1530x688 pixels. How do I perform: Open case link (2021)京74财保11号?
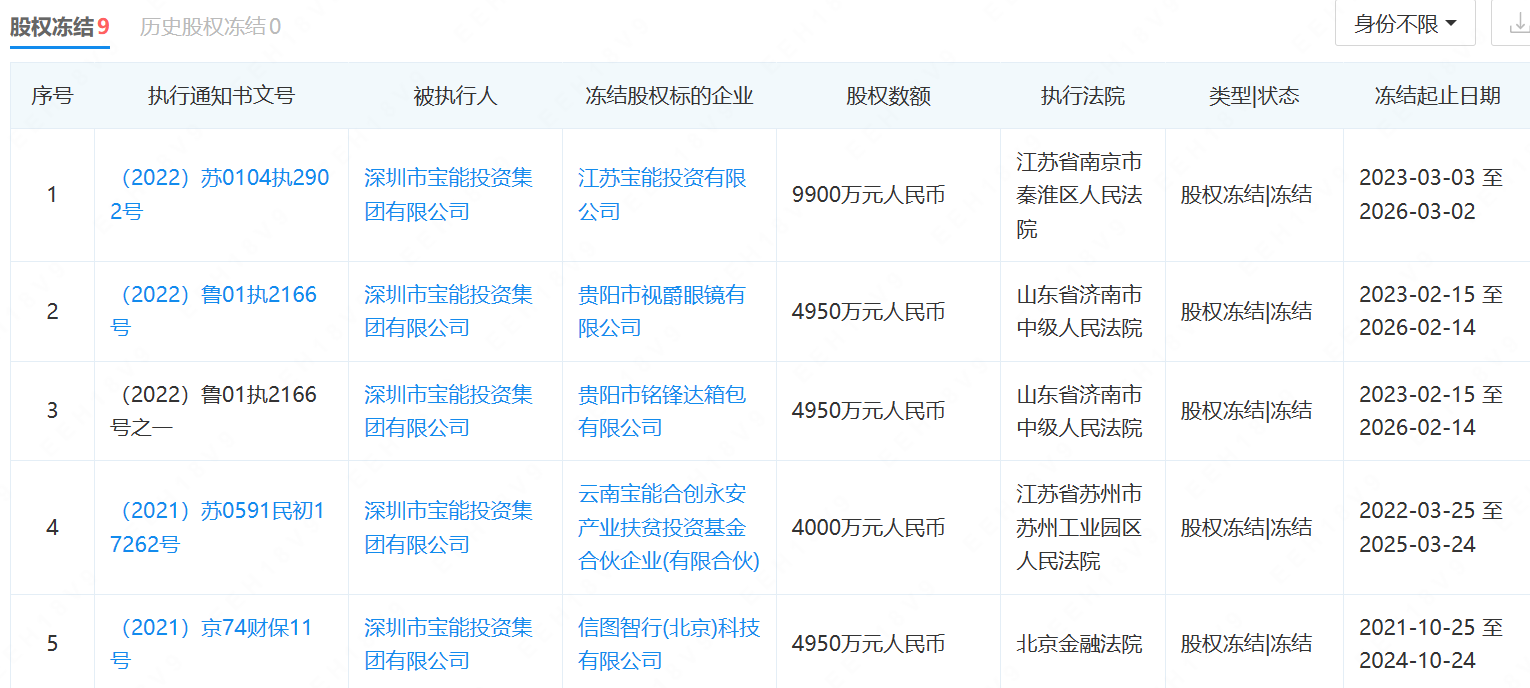212,644
